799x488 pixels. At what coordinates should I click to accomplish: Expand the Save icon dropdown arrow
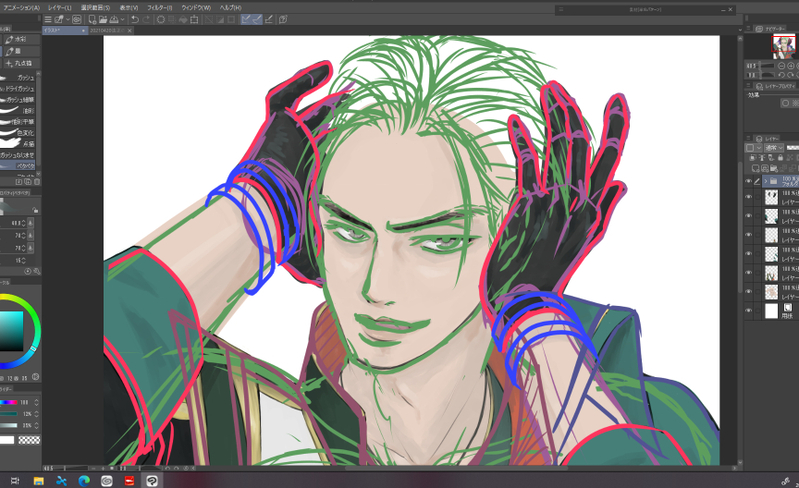coord(122,19)
